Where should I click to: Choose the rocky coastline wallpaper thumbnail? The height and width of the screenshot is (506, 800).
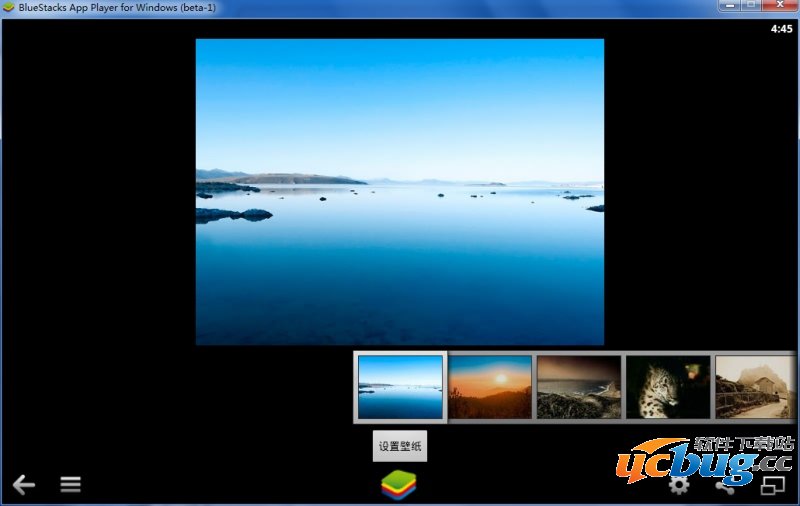(578, 387)
